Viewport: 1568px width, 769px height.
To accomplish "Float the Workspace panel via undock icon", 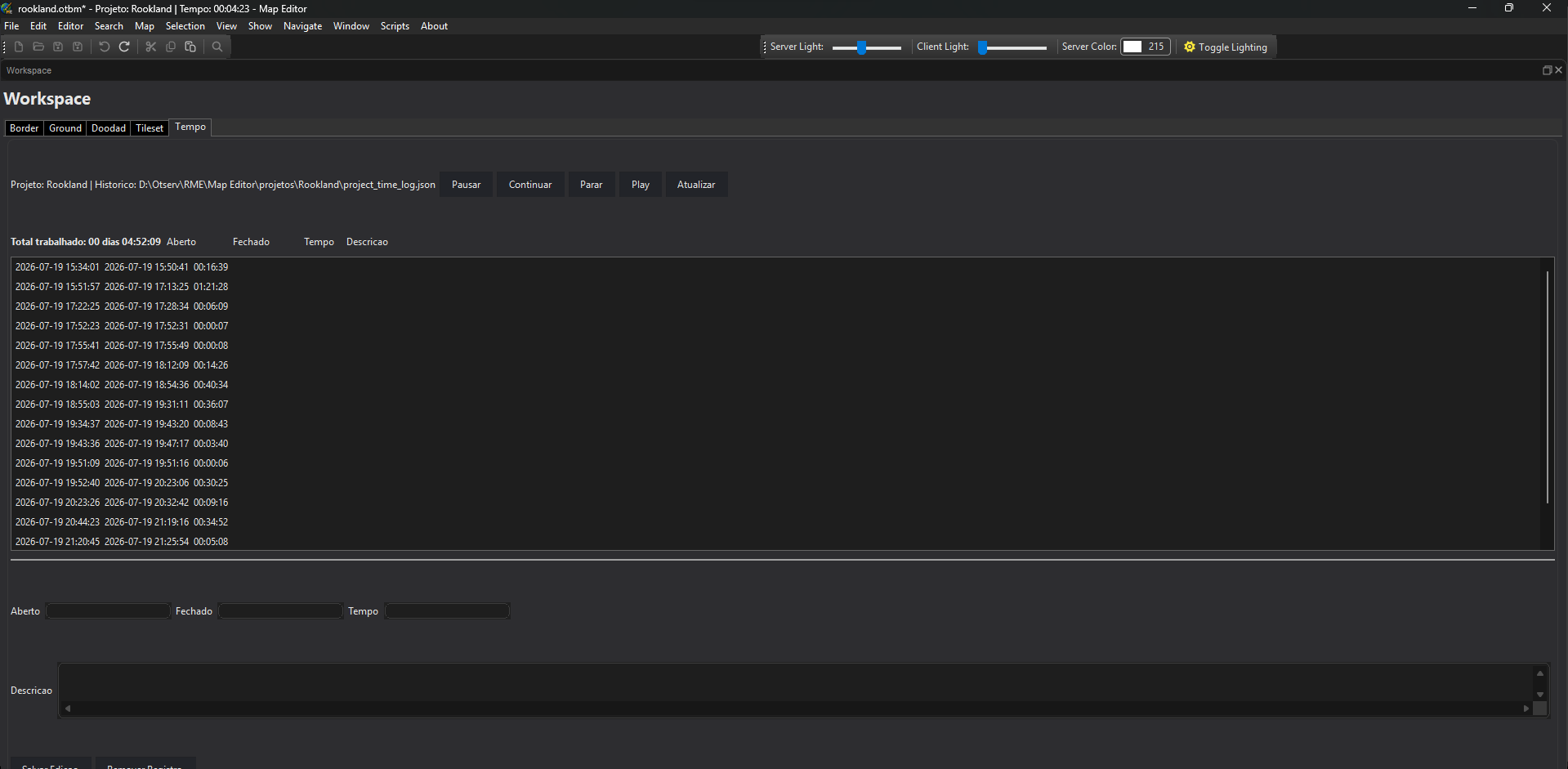I will 1547,70.
